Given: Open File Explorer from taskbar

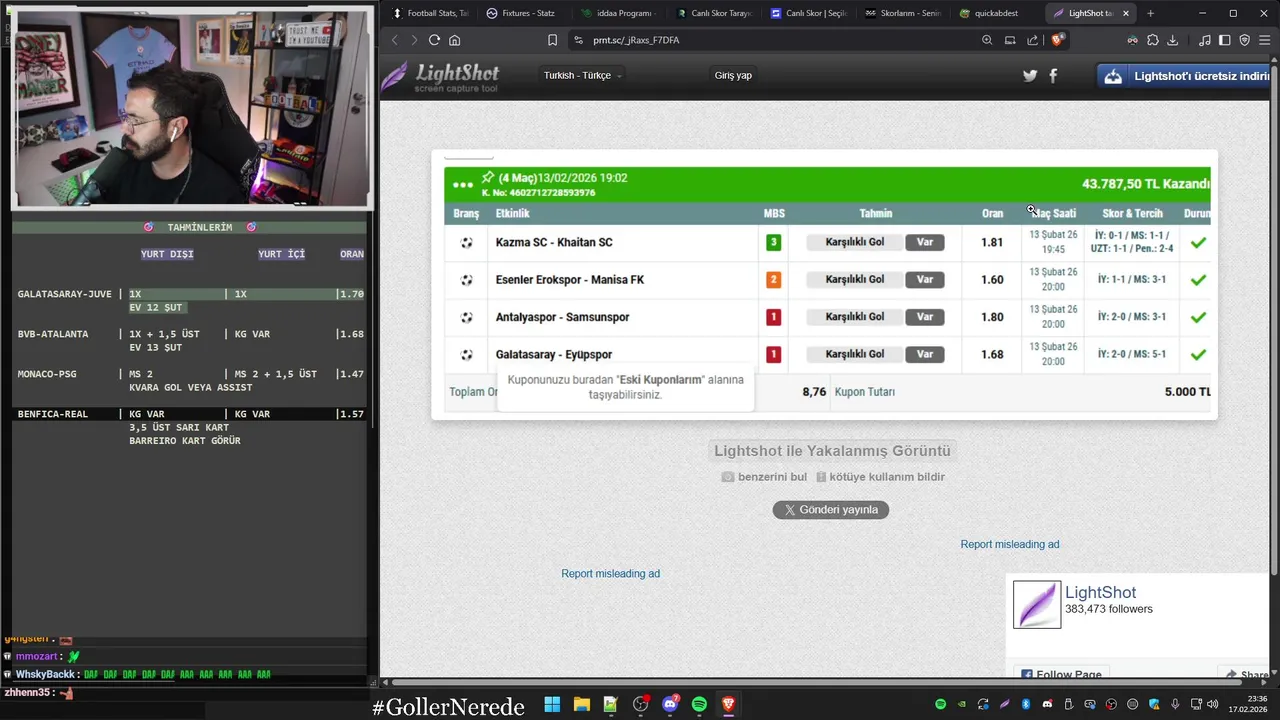Looking at the screenshot, I should (x=581, y=704).
